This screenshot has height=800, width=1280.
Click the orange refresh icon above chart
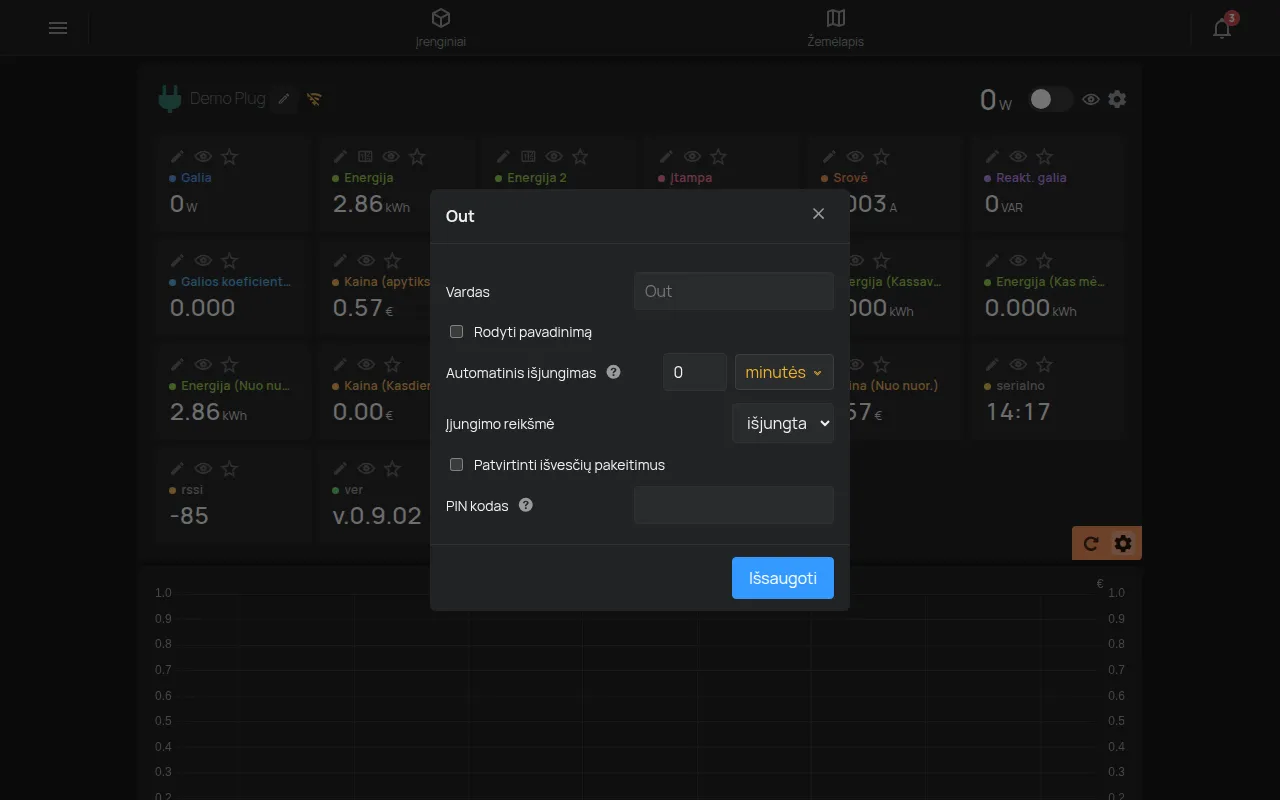click(1091, 543)
